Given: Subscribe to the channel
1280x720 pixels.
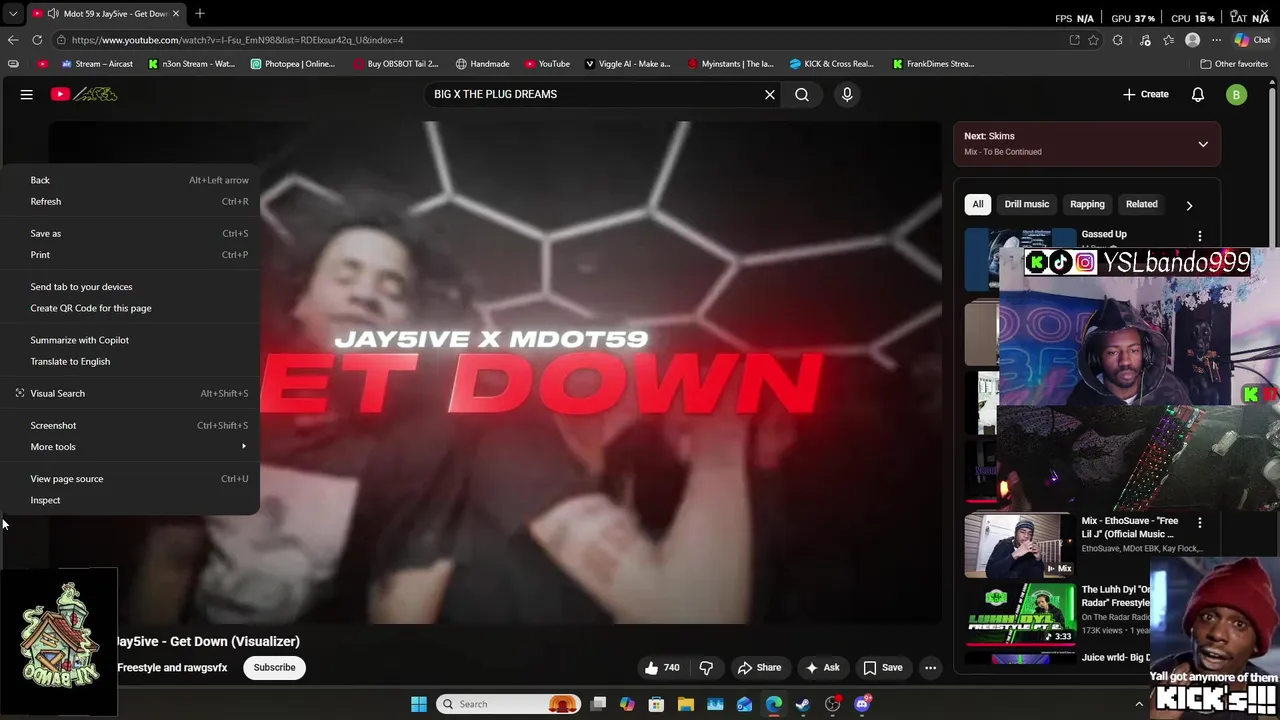Looking at the screenshot, I should tap(274, 668).
